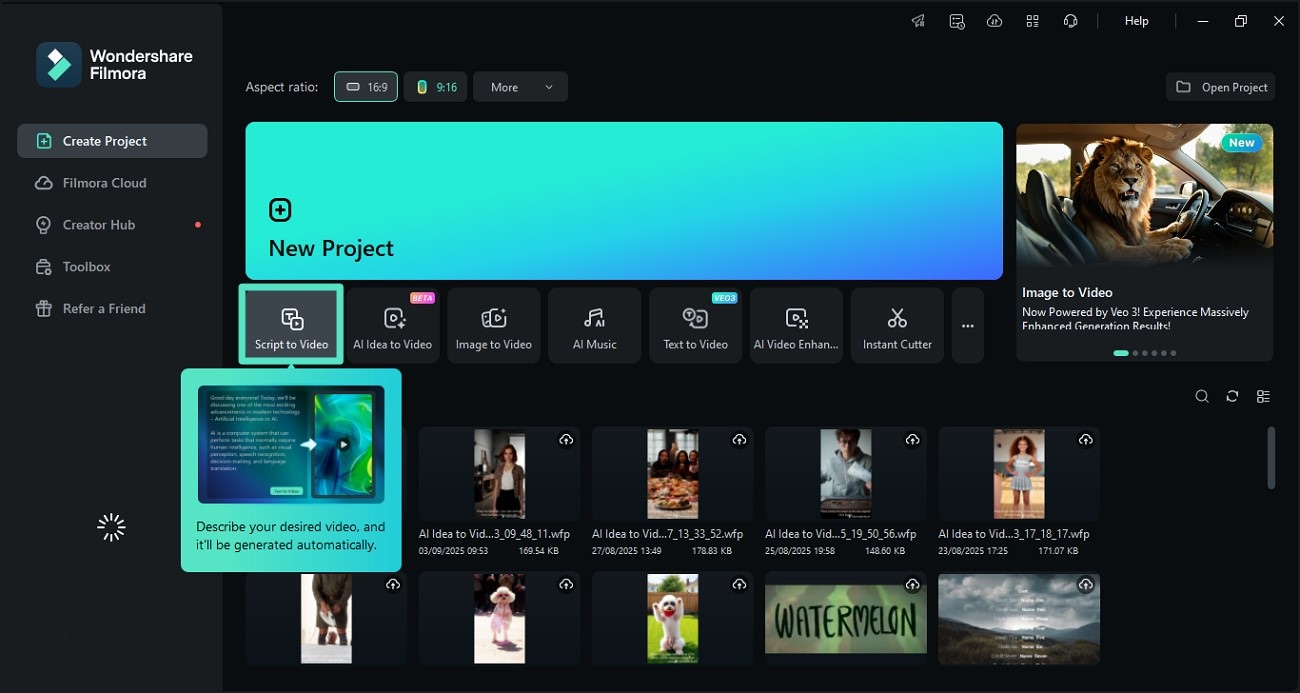The width and height of the screenshot is (1300, 693).
Task: Open the Script to Video tool
Action: pyautogui.click(x=291, y=325)
